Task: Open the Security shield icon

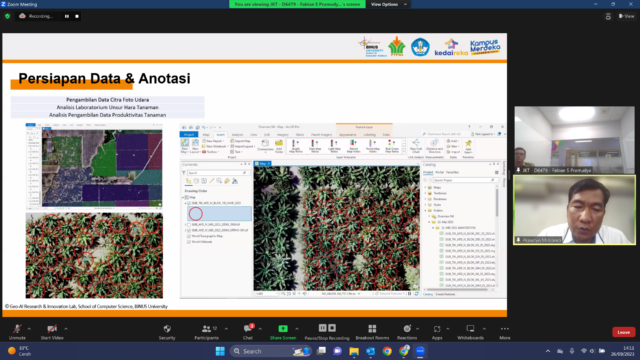Action: coord(167,331)
